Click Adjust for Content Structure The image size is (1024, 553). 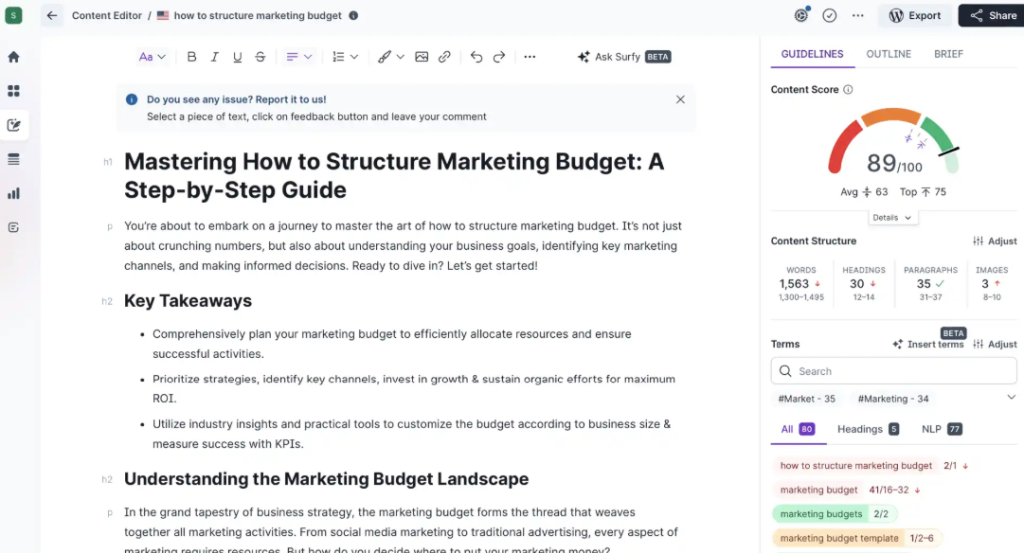(x=995, y=241)
